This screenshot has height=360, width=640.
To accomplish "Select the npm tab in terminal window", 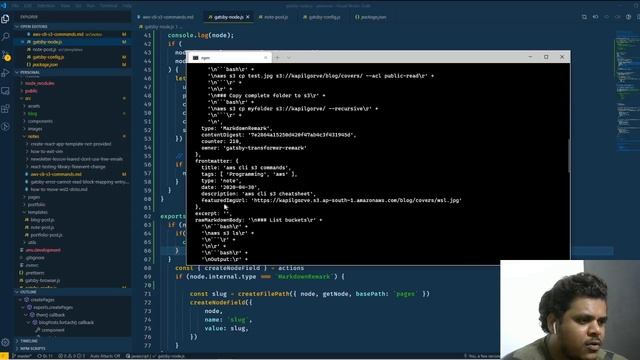I will coord(230,58).
